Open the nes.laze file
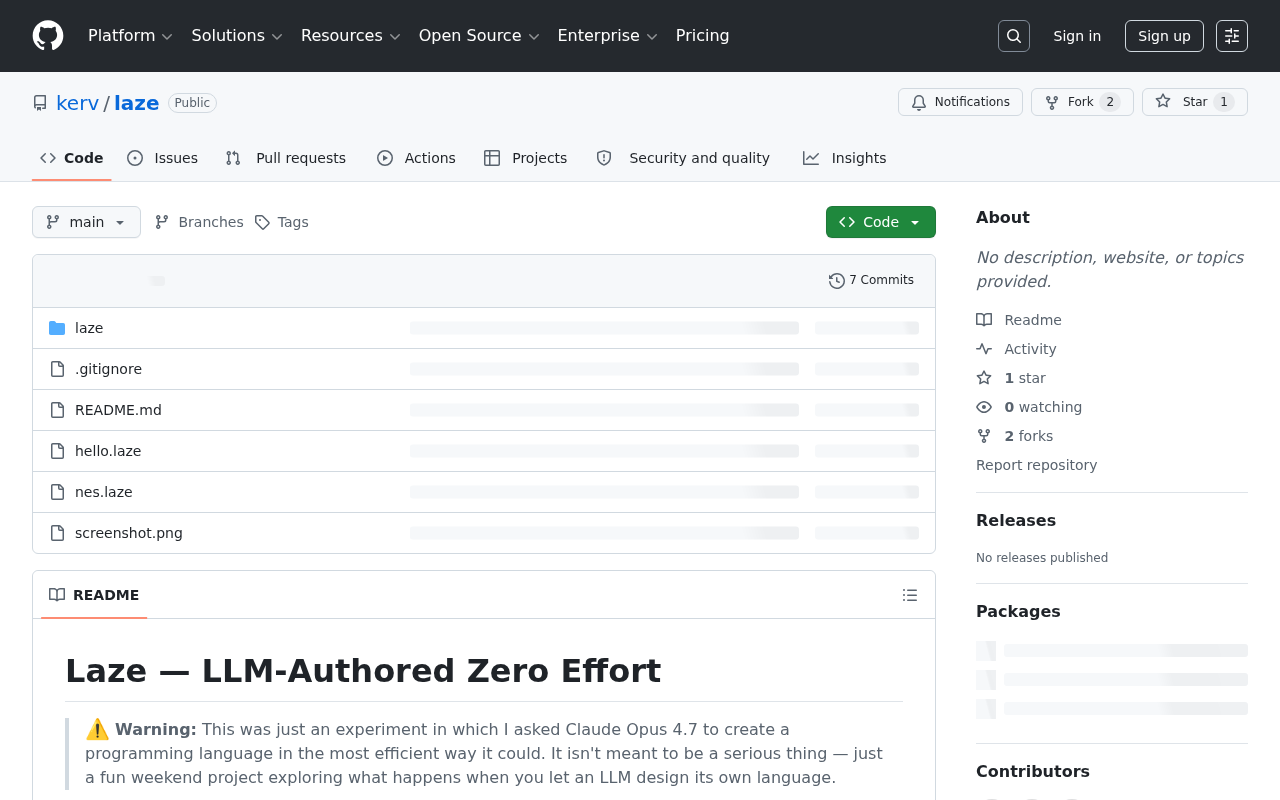This screenshot has width=1280, height=800. (104, 492)
